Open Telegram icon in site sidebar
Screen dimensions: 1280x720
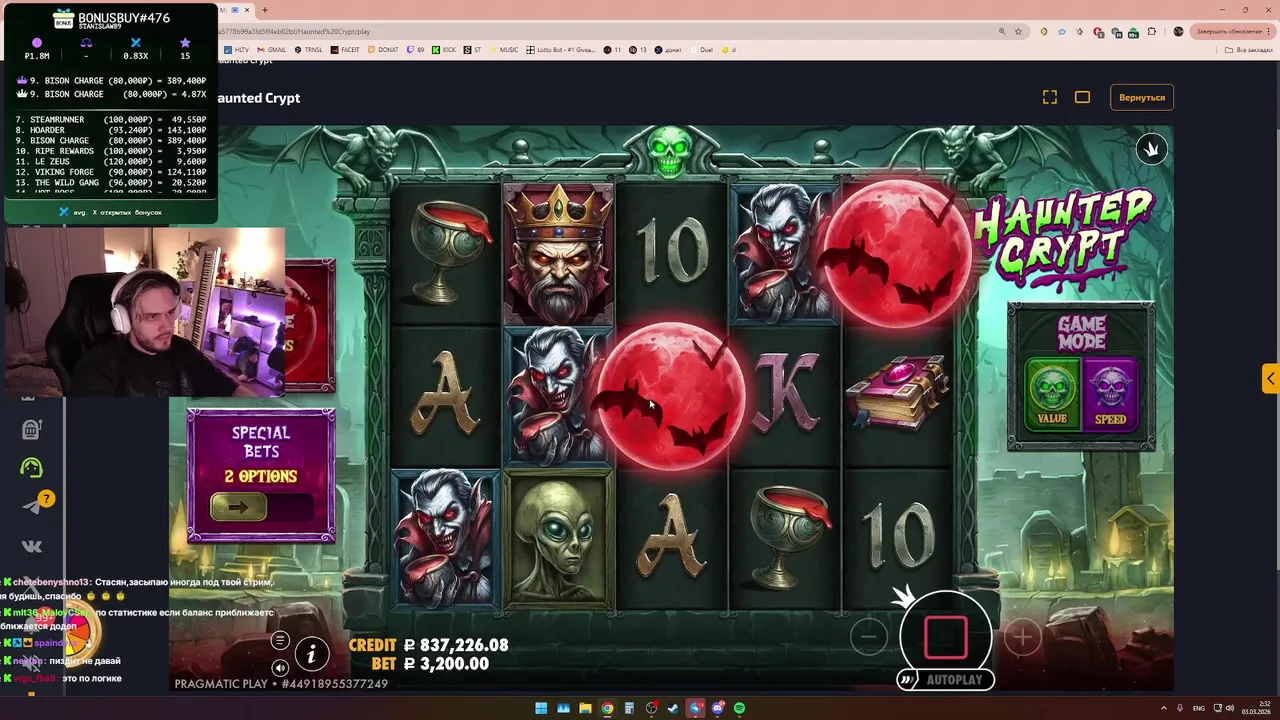click(x=31, y=507)
